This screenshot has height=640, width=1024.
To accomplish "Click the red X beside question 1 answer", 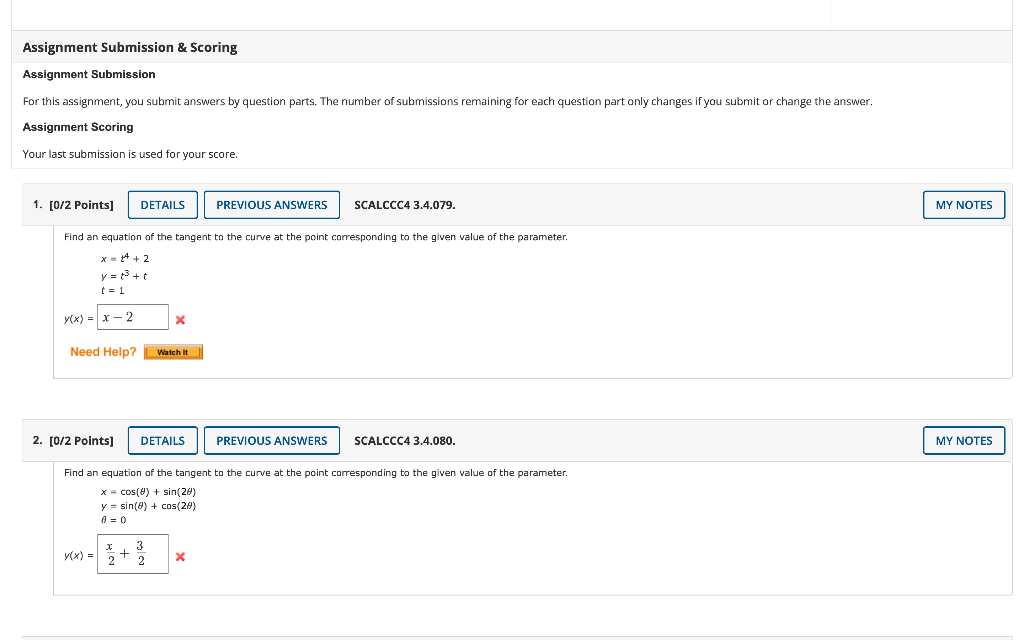I will 179,319.
